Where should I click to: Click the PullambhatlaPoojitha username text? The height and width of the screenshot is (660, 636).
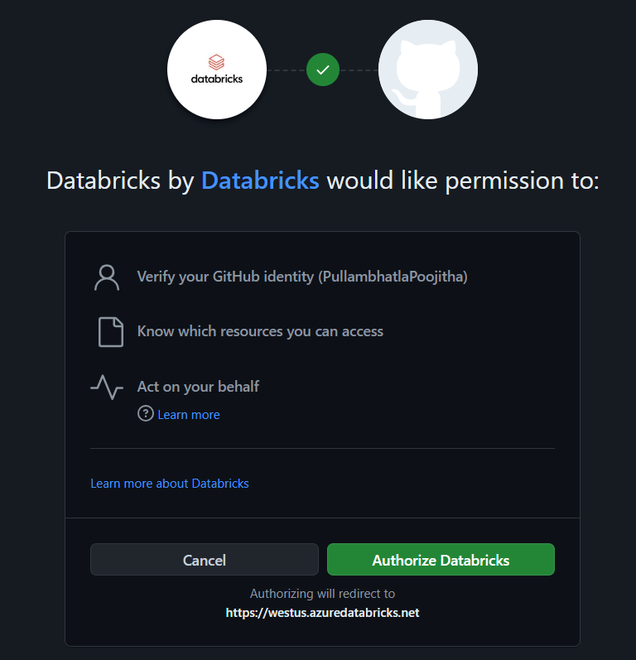pos(392,276)
